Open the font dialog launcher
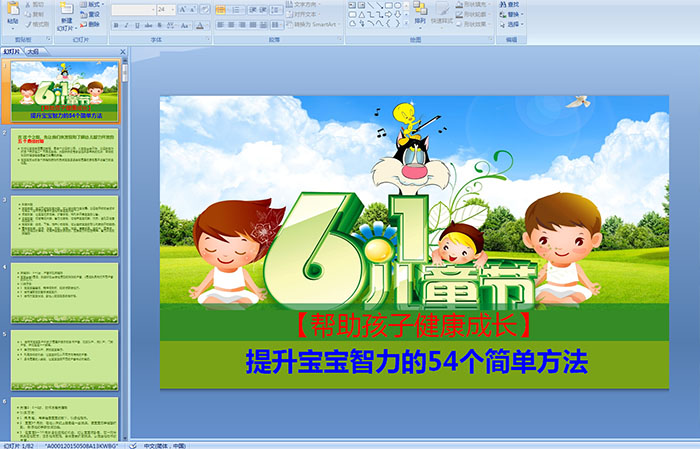Image resolution: width=700 pixels, height=449 pixels. point(208,40)
